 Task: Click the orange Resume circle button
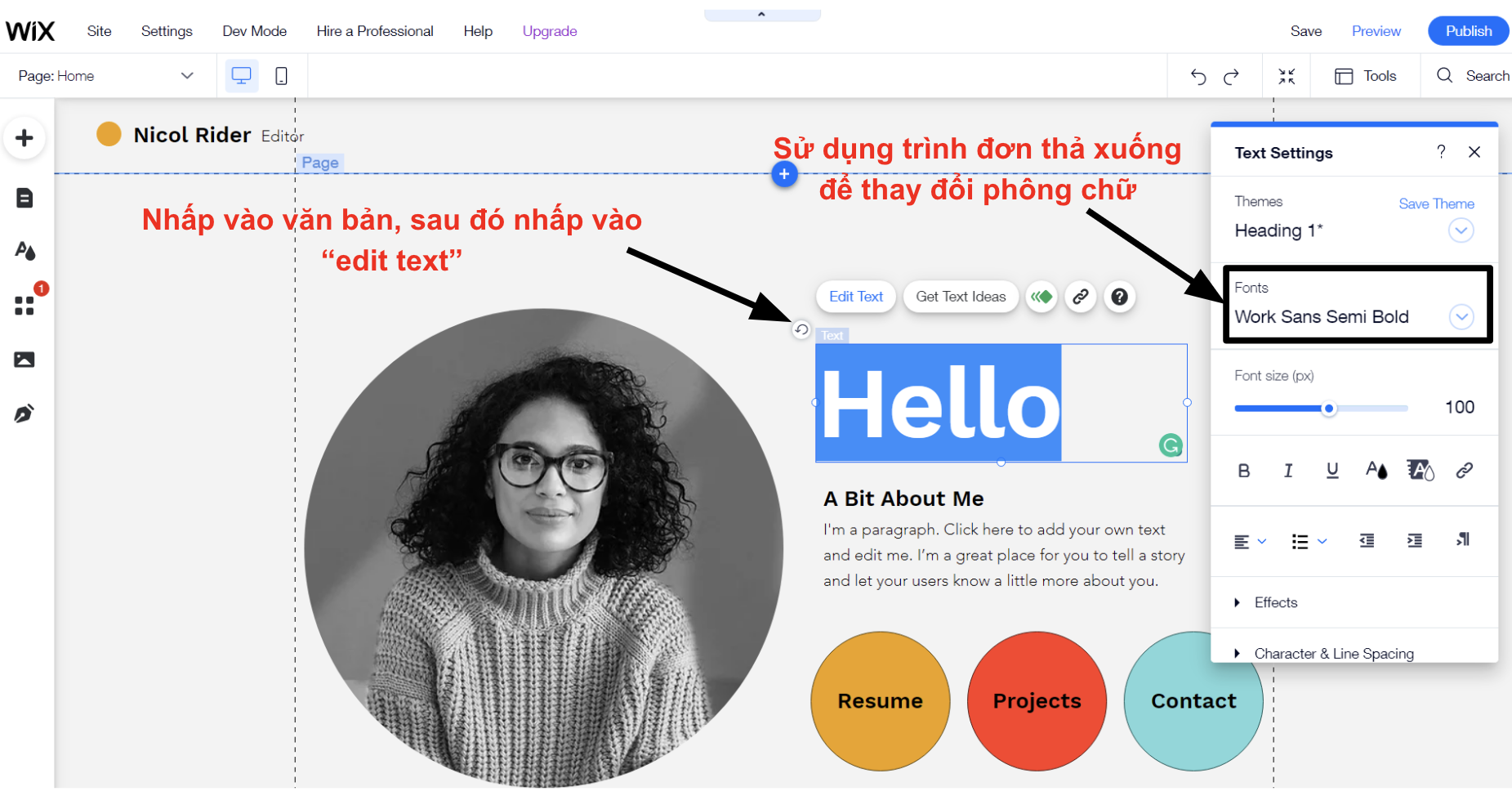pos(881,701)
